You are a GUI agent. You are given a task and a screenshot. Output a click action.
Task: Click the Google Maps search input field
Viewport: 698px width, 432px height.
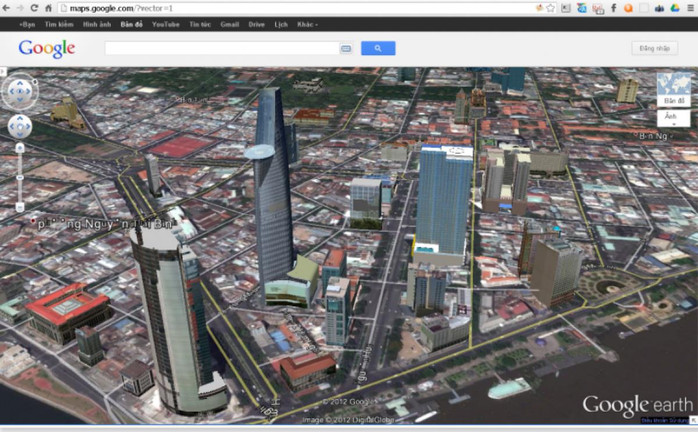point(222,48)
